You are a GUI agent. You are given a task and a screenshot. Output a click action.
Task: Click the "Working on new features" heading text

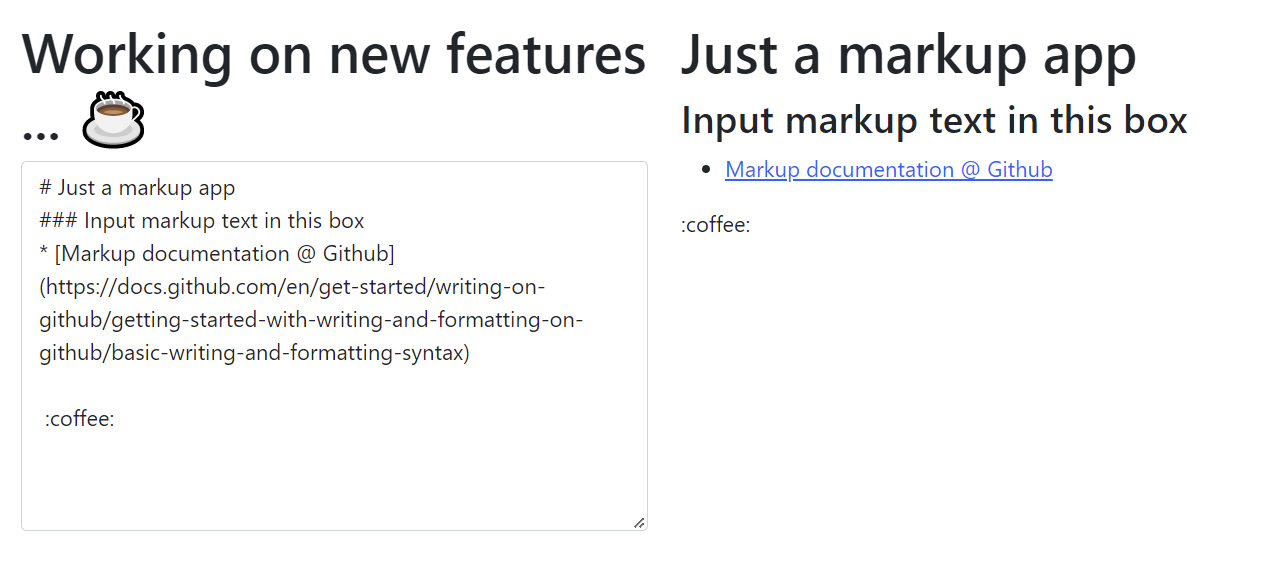tap(333, 54)
